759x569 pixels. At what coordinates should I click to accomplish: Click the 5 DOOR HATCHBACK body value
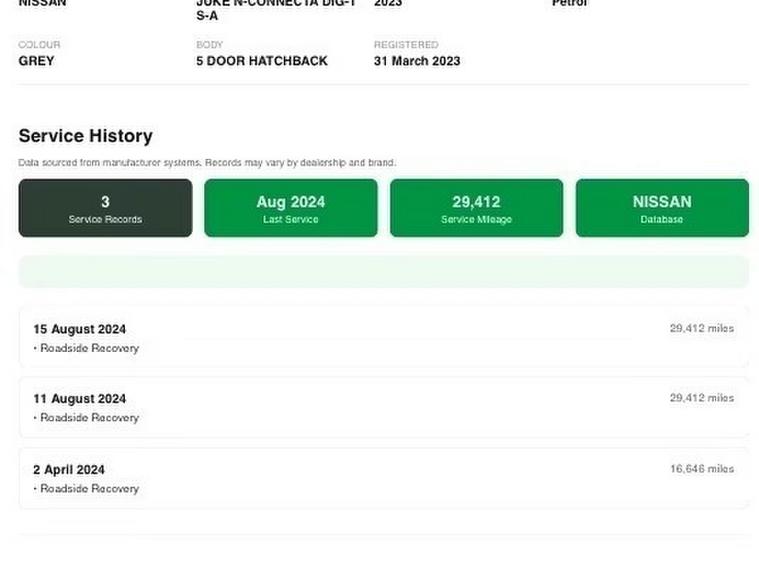pos(261,61)
